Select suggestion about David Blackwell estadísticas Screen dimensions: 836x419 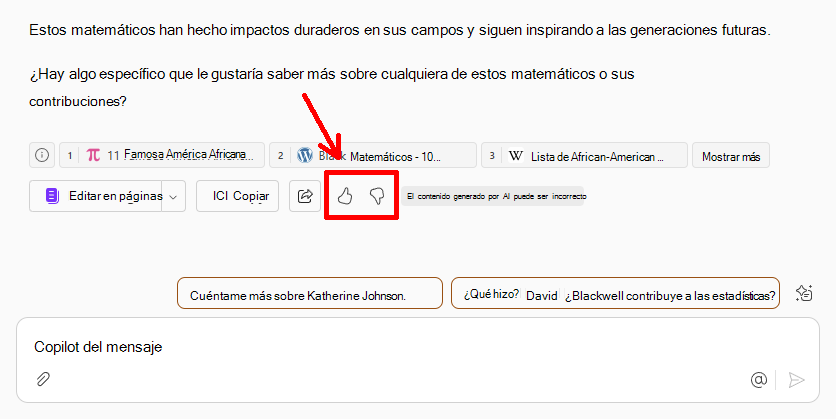(x=615, y=293)
